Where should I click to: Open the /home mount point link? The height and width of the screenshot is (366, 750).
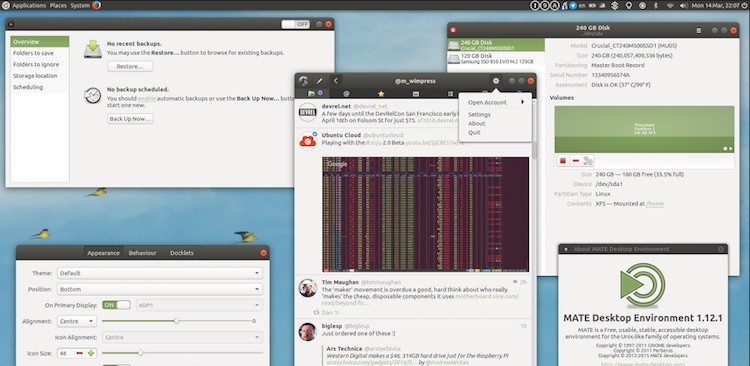[x=655, y=204]
